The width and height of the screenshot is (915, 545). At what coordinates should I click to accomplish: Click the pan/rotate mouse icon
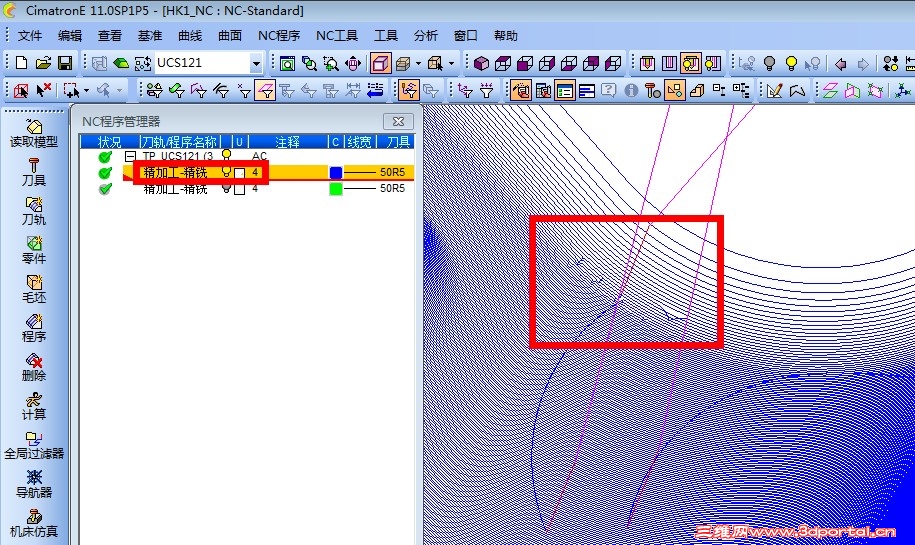click(353, 63)
